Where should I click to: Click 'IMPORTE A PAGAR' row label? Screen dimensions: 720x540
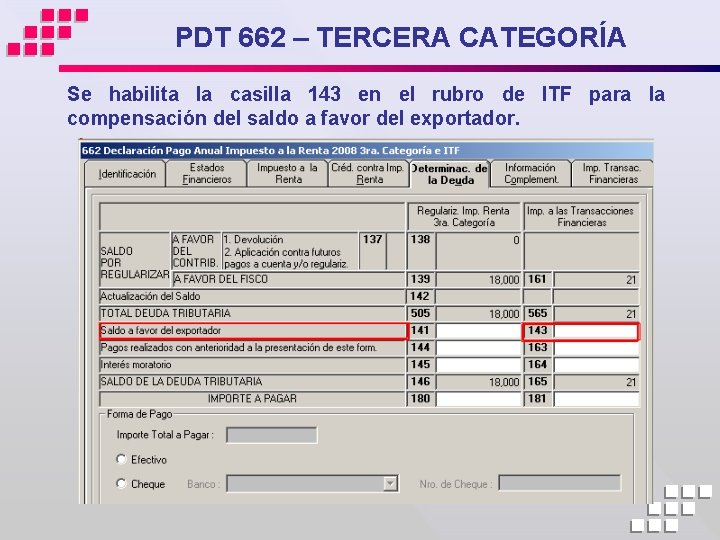(x=252, y=399)
